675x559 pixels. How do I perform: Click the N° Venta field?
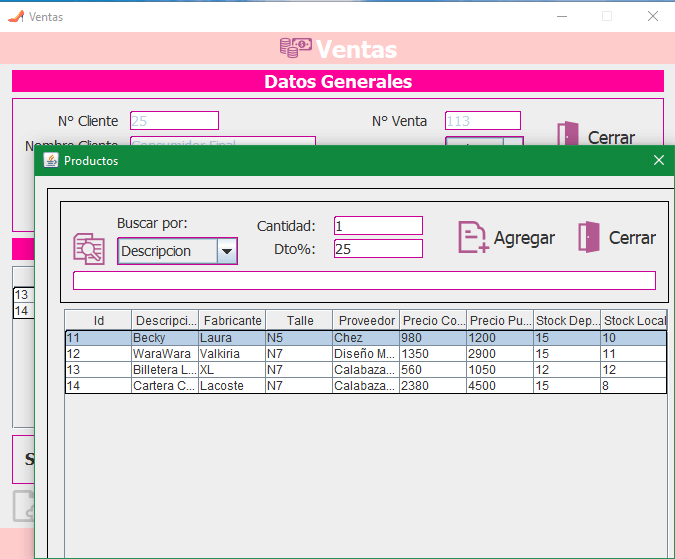(x=482, y=121)
